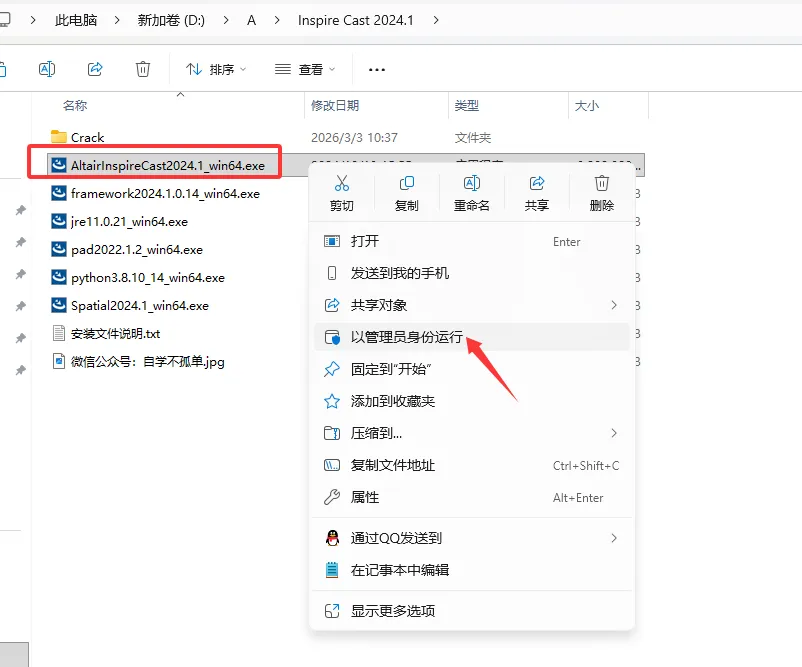
Task: Click the chevron after folder A
Action: coord(277,20)
